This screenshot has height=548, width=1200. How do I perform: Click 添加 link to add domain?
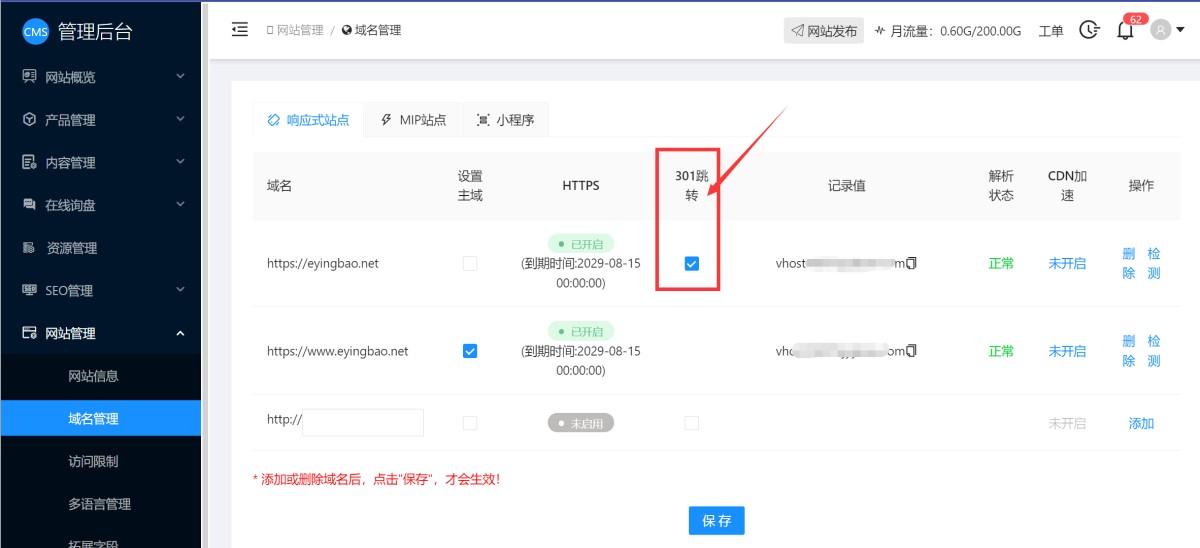(x=1141, y=423)
